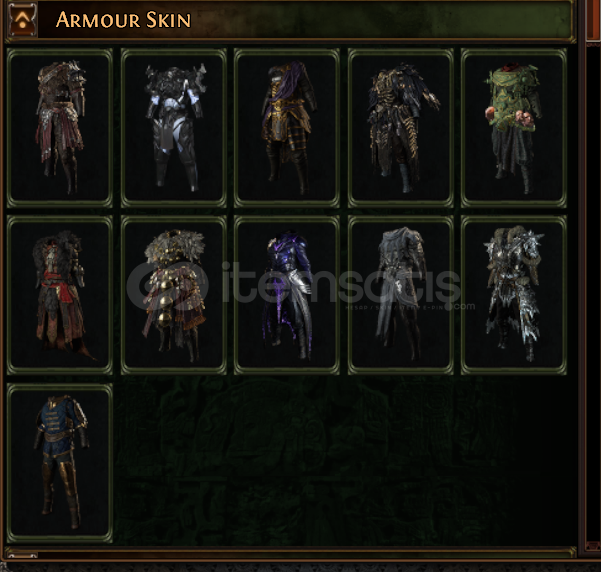This screenshot has width=601, height=572.
Task: Click the Armour Skin header title
Action: (123, 20)
